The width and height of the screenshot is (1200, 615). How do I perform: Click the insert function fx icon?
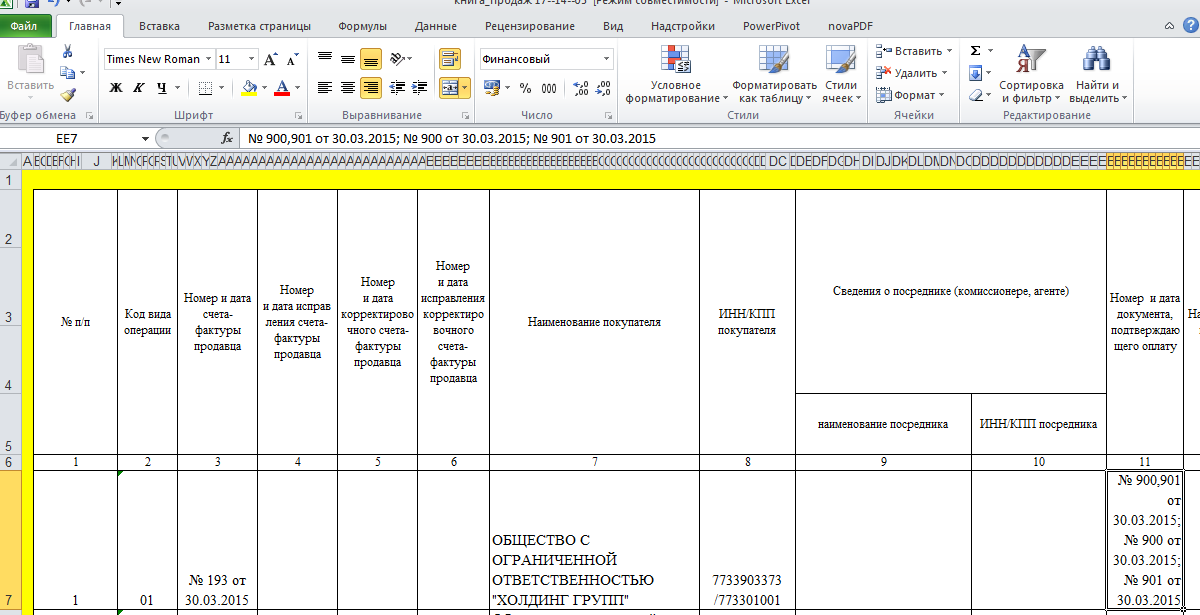coord(227,138)
